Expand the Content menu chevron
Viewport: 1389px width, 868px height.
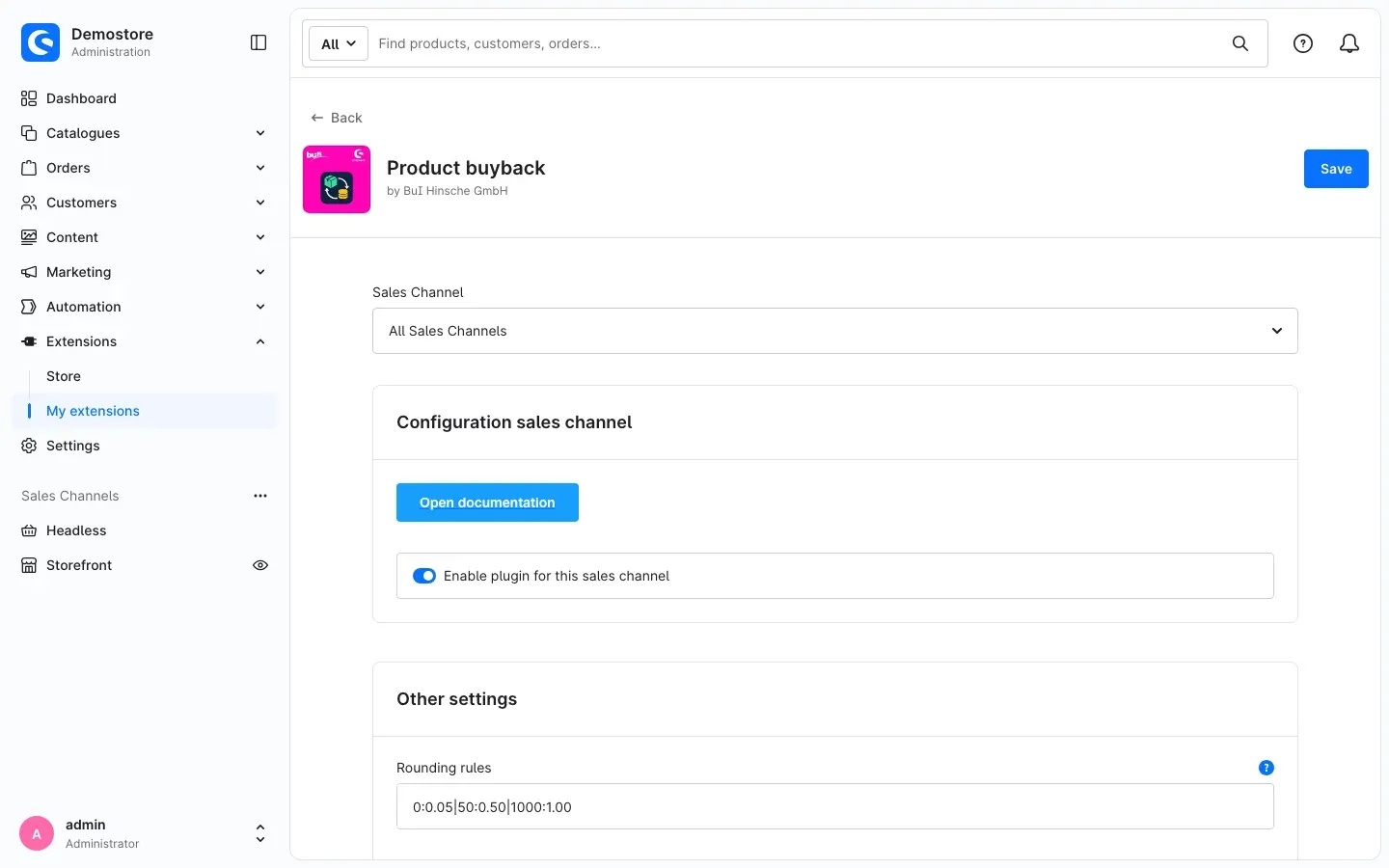coord(260,237)
